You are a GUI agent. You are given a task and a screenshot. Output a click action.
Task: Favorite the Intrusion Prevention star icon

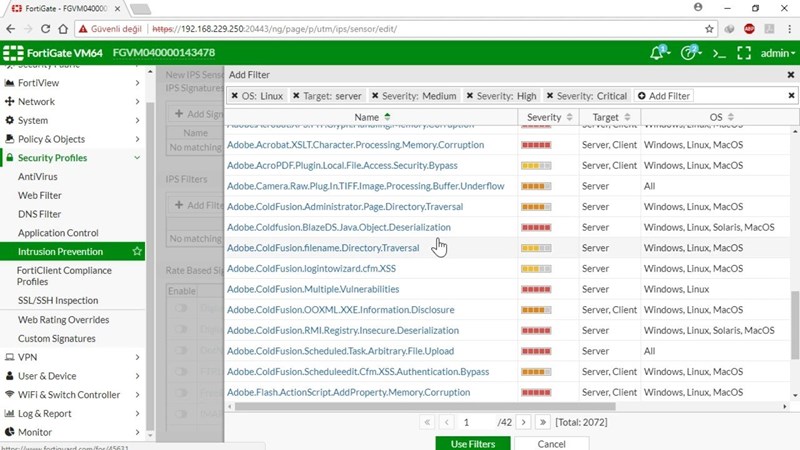click(x=137, y=251)
